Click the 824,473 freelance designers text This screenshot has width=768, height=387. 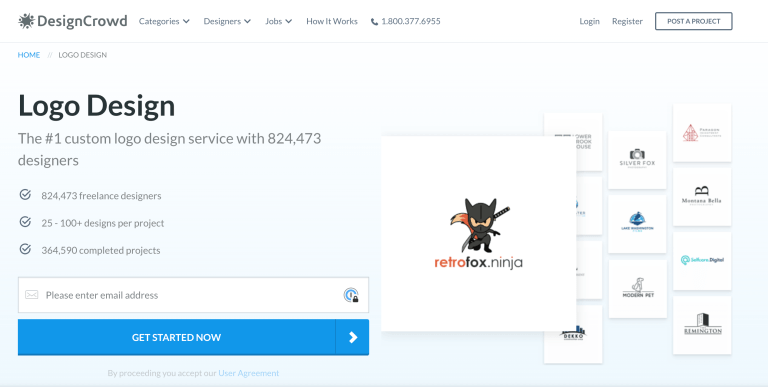pos(101,195)
